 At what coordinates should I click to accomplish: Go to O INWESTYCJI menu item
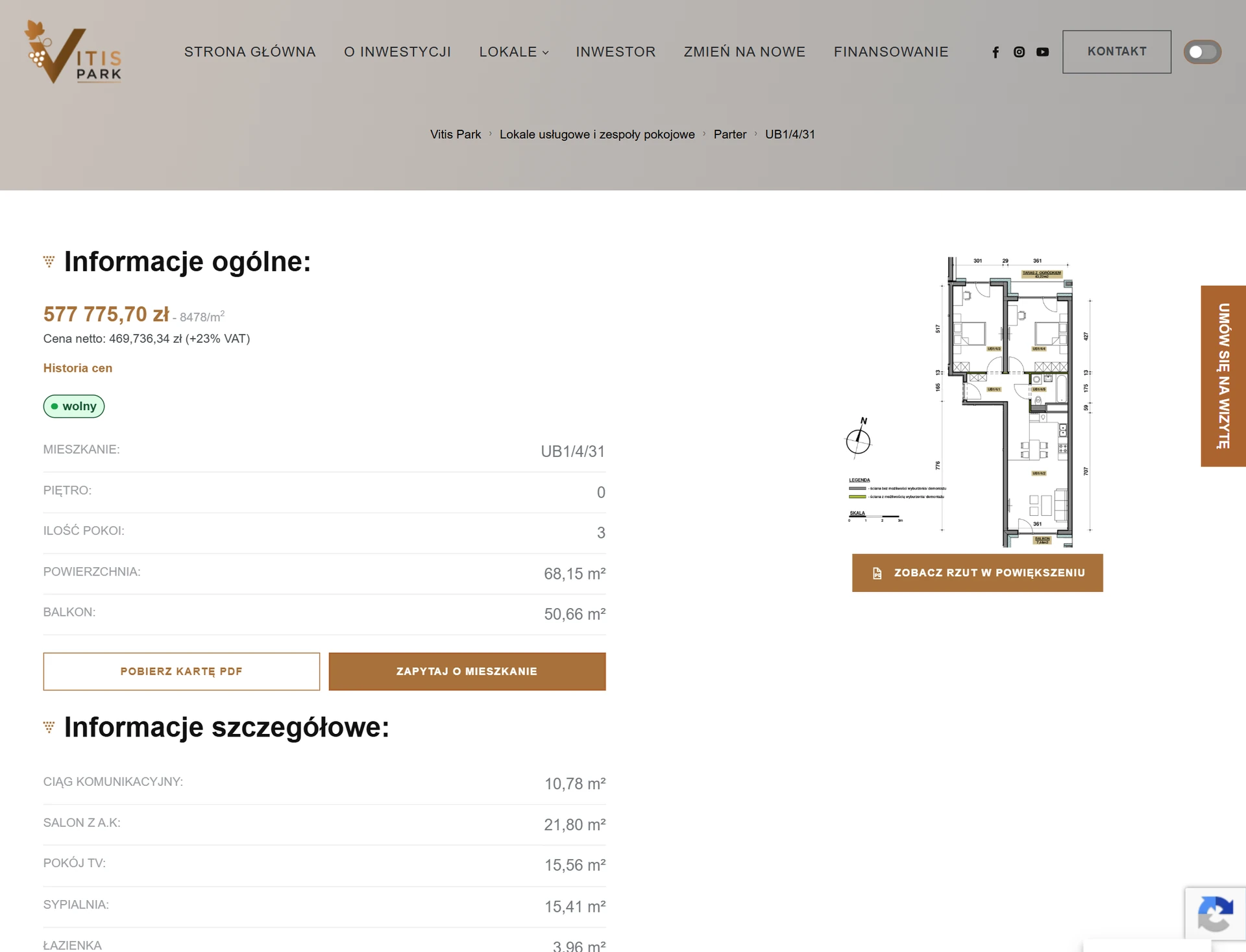pos(397,52)
